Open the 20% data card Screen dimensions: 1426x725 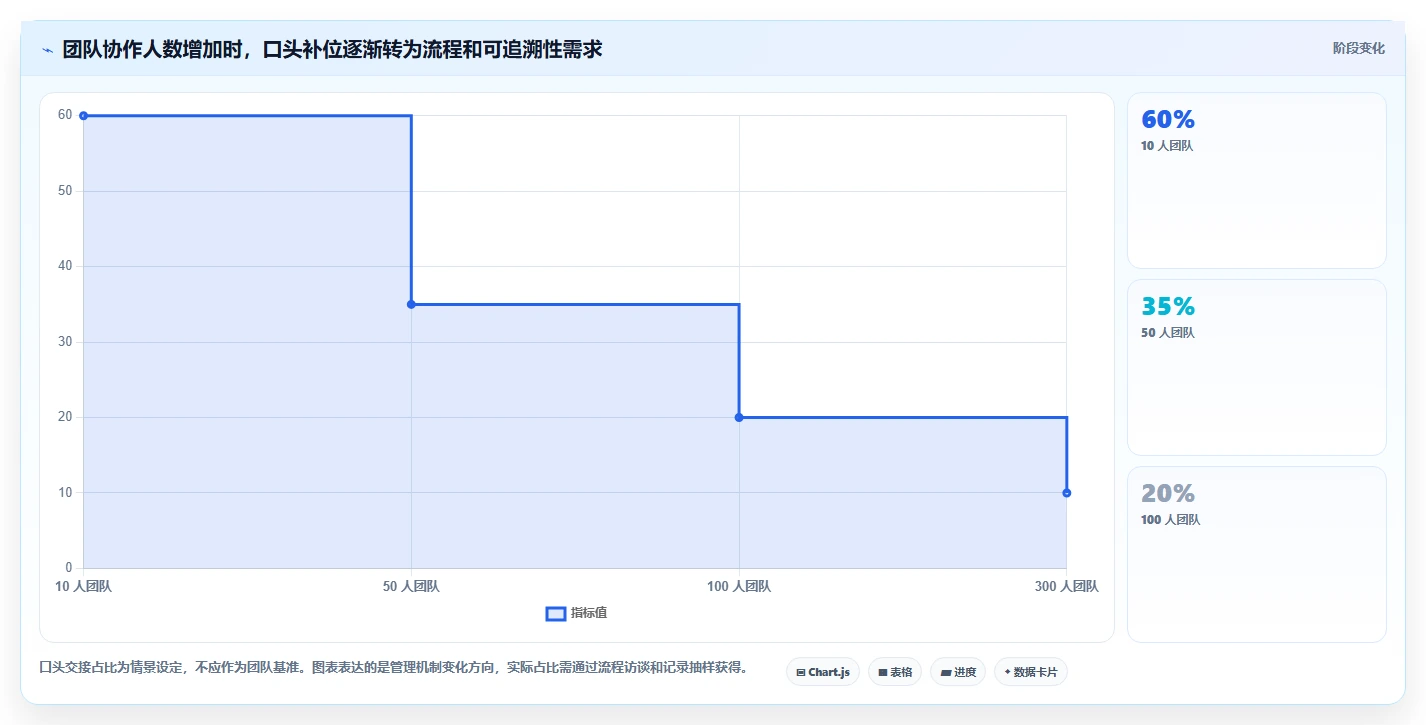pyautogui.click(x=1256, y=554)
